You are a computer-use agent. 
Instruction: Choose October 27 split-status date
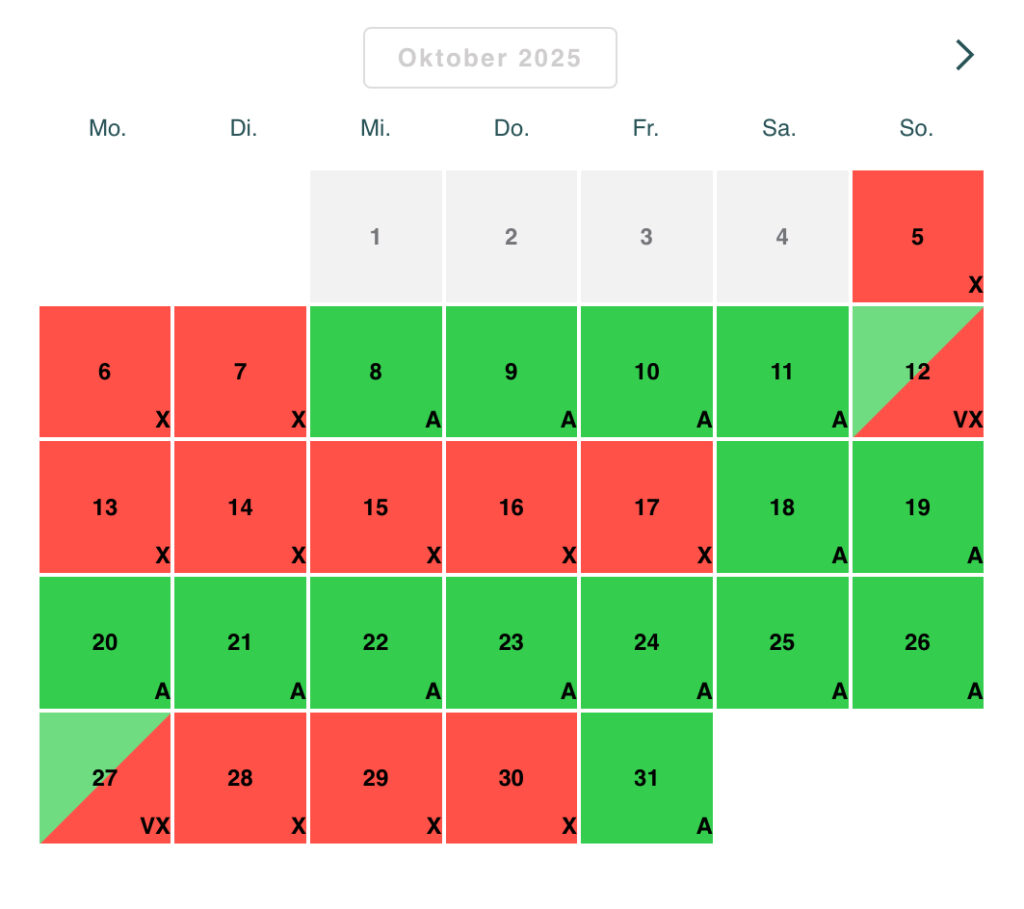coord(105,778)
